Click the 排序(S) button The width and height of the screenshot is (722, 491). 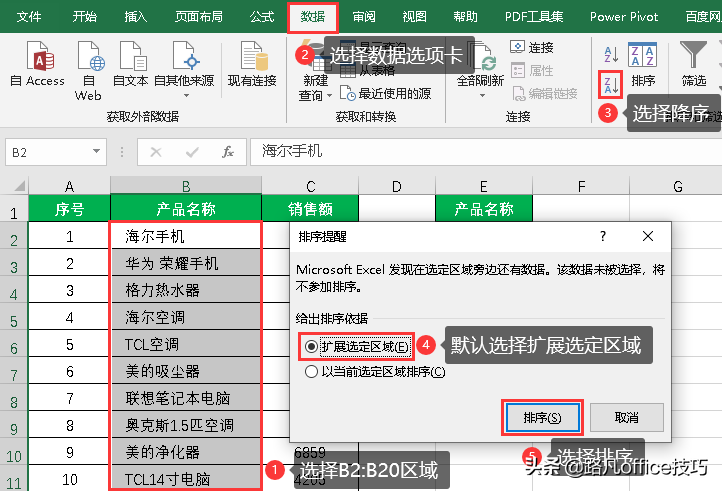pyautogui.click(x=542, y=418)
